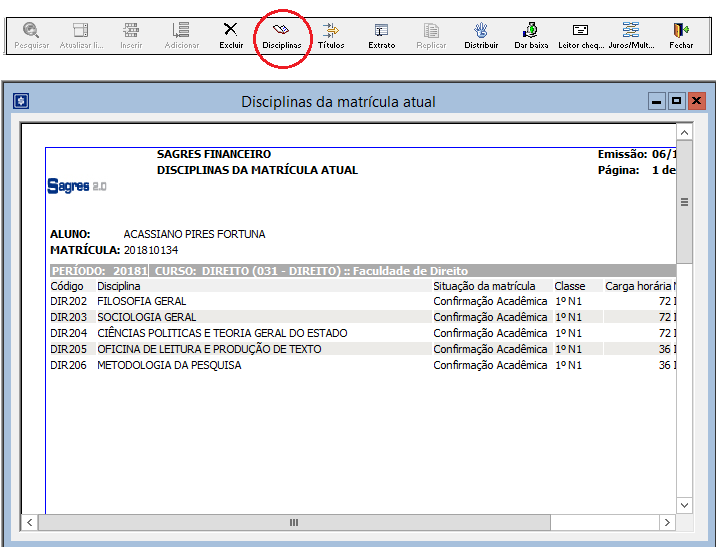Open the Leitor cheque tool
The width and height of the screenshot is (716, 547).
click(x=580, y=35)
